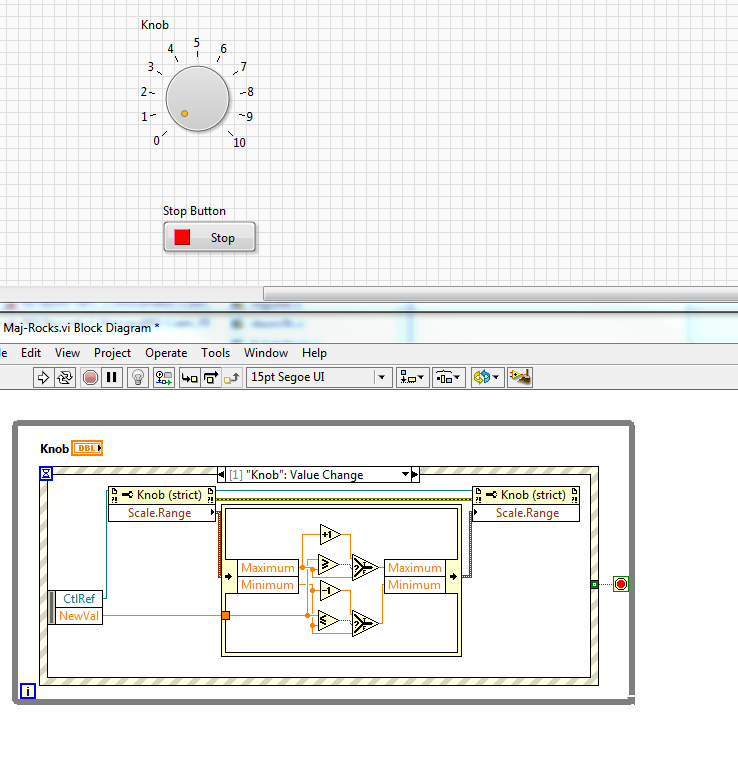
Task: Open the Reorder dropdown
Action: click(486, 377)
